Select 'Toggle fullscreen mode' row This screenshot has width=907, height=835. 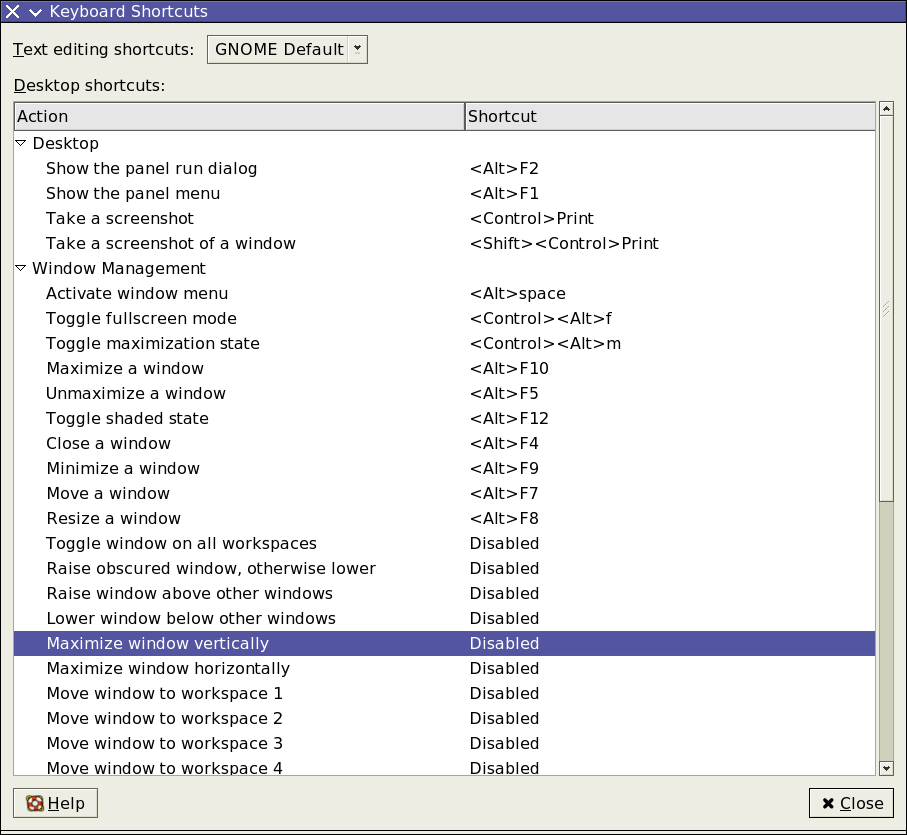coord(444,318)
